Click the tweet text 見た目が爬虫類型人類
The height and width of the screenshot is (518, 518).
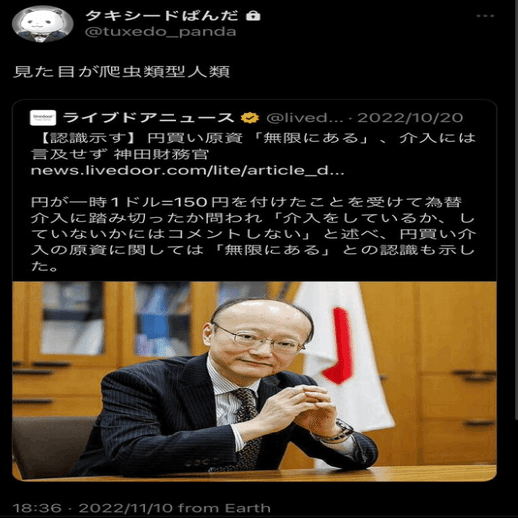click(121, 72)
